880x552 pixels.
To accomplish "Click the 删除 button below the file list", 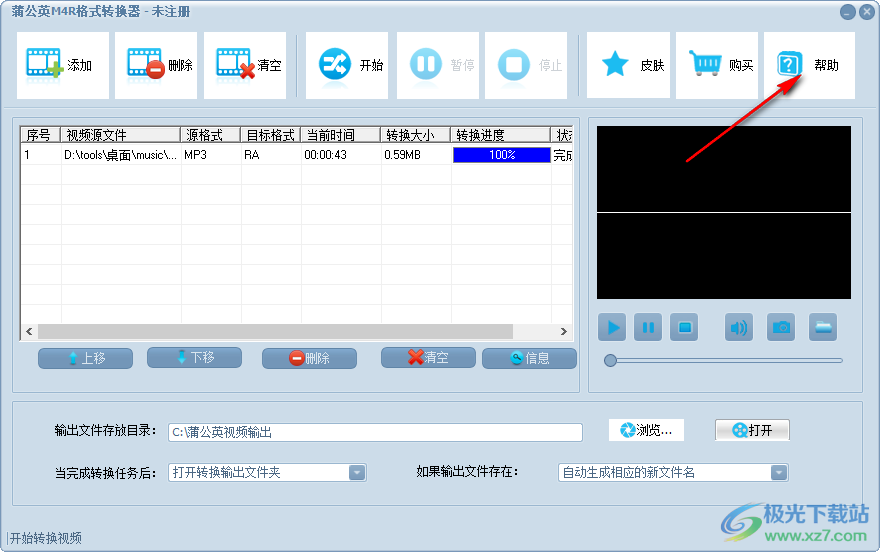I will click(310, 358).
